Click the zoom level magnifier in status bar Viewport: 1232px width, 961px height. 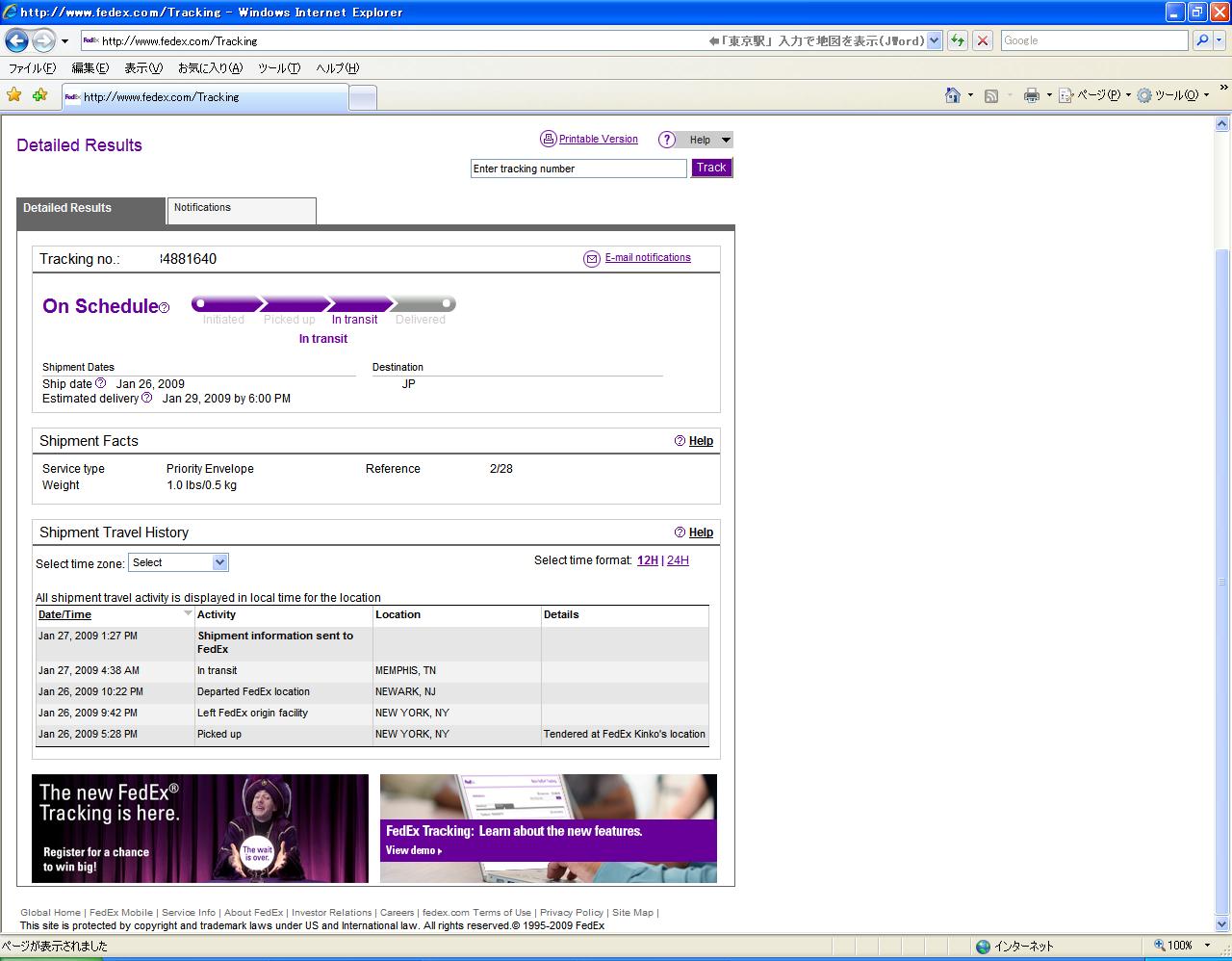tap(1160, 946)
